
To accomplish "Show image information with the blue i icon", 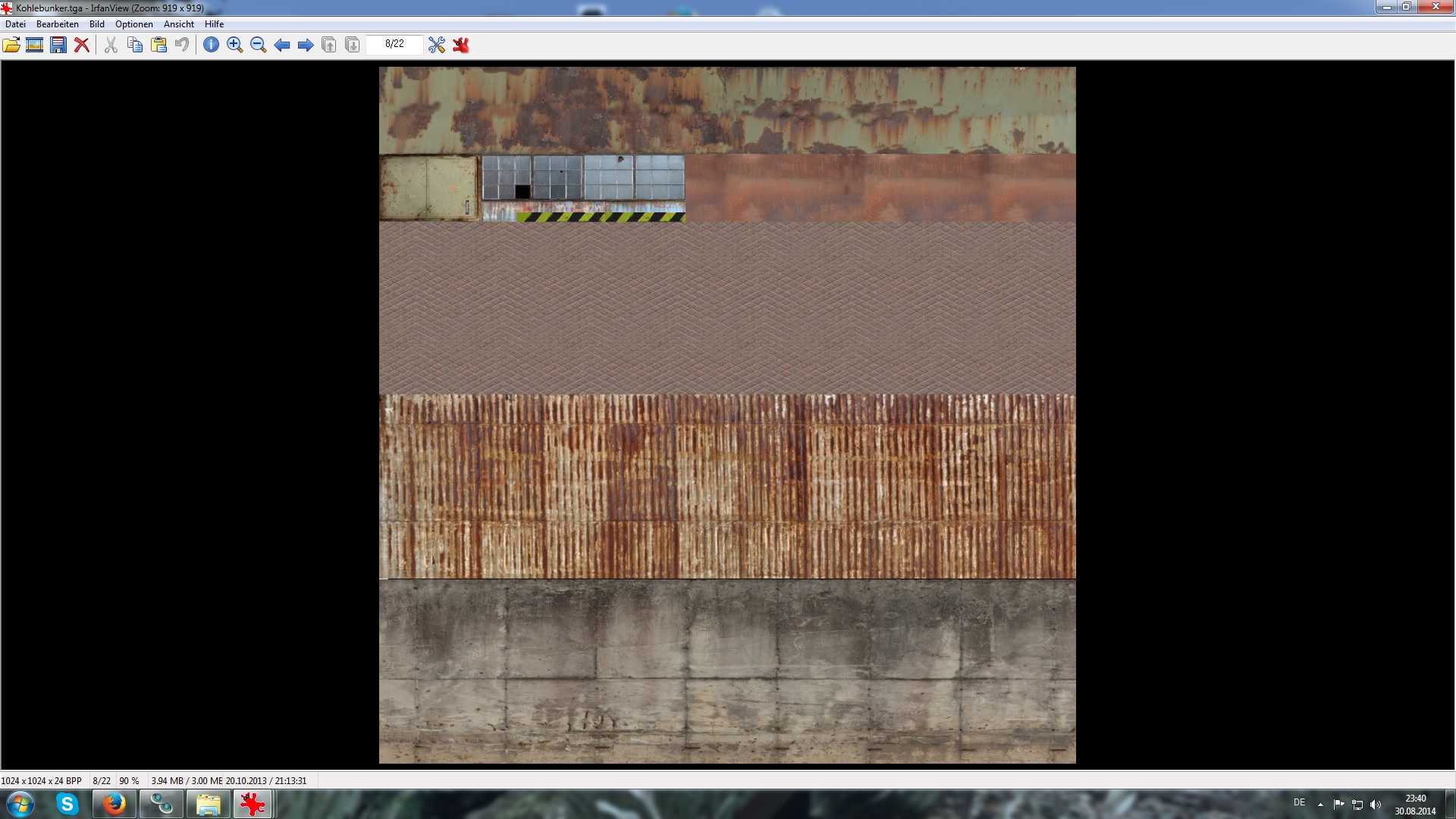I will coord(211,45).
